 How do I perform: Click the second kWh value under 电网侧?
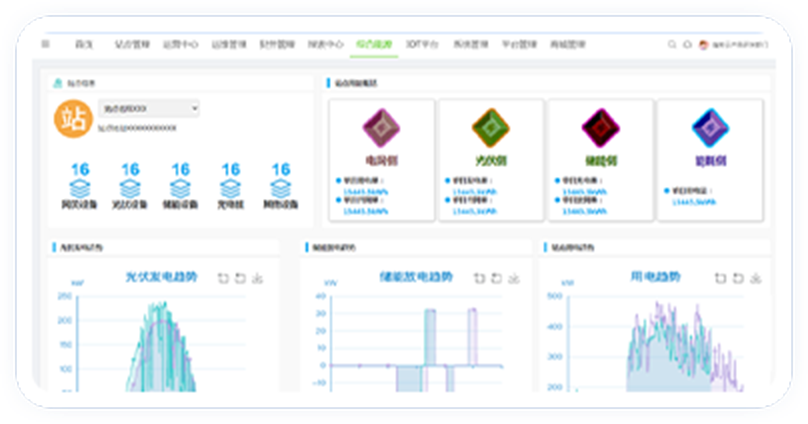click(366, 211)
